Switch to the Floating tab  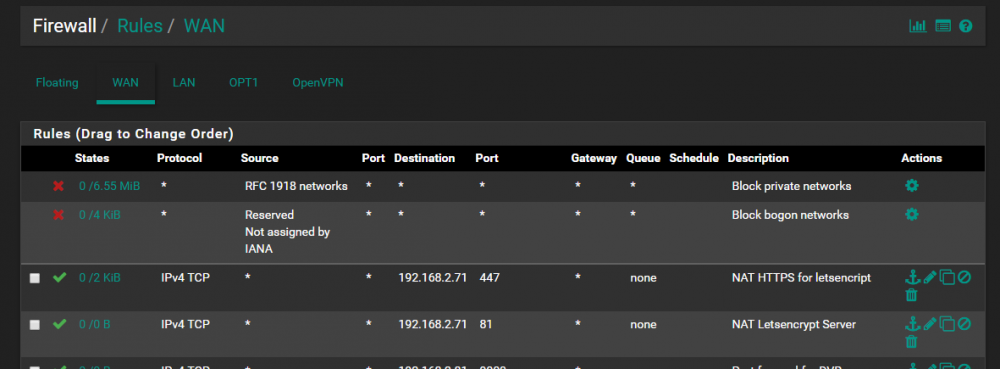click(57, 83)
